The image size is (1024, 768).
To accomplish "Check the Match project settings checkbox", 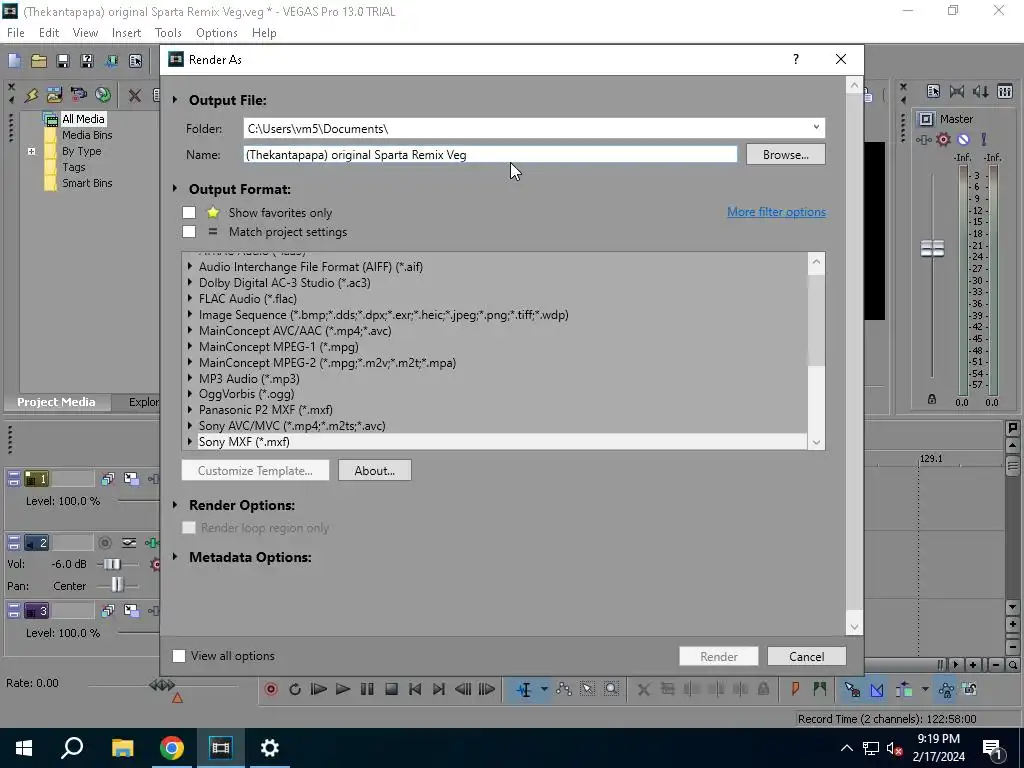I will pyautogui.click(x=189, y=231).
